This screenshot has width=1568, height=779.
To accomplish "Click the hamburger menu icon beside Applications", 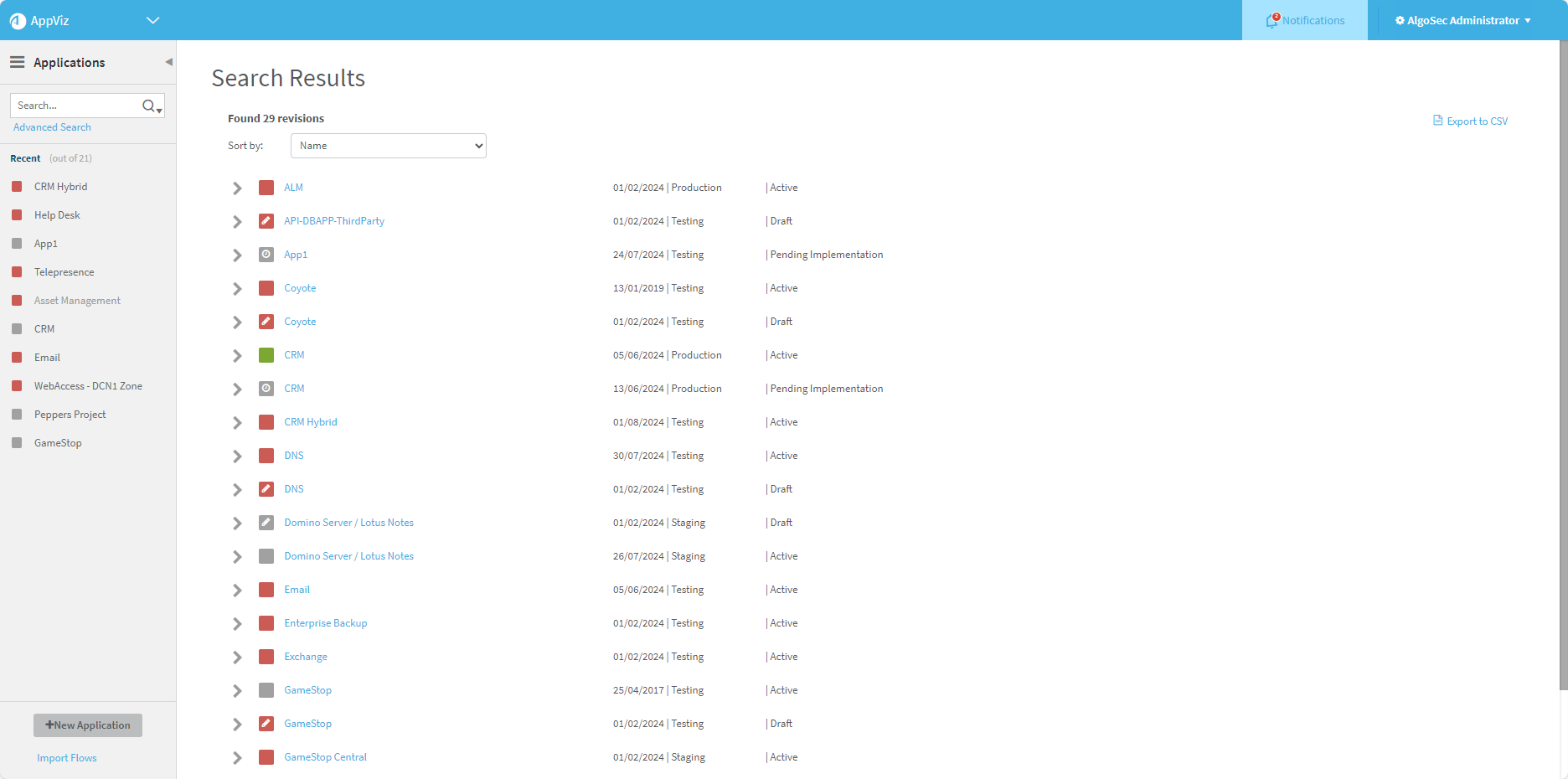I will (17, 62).
